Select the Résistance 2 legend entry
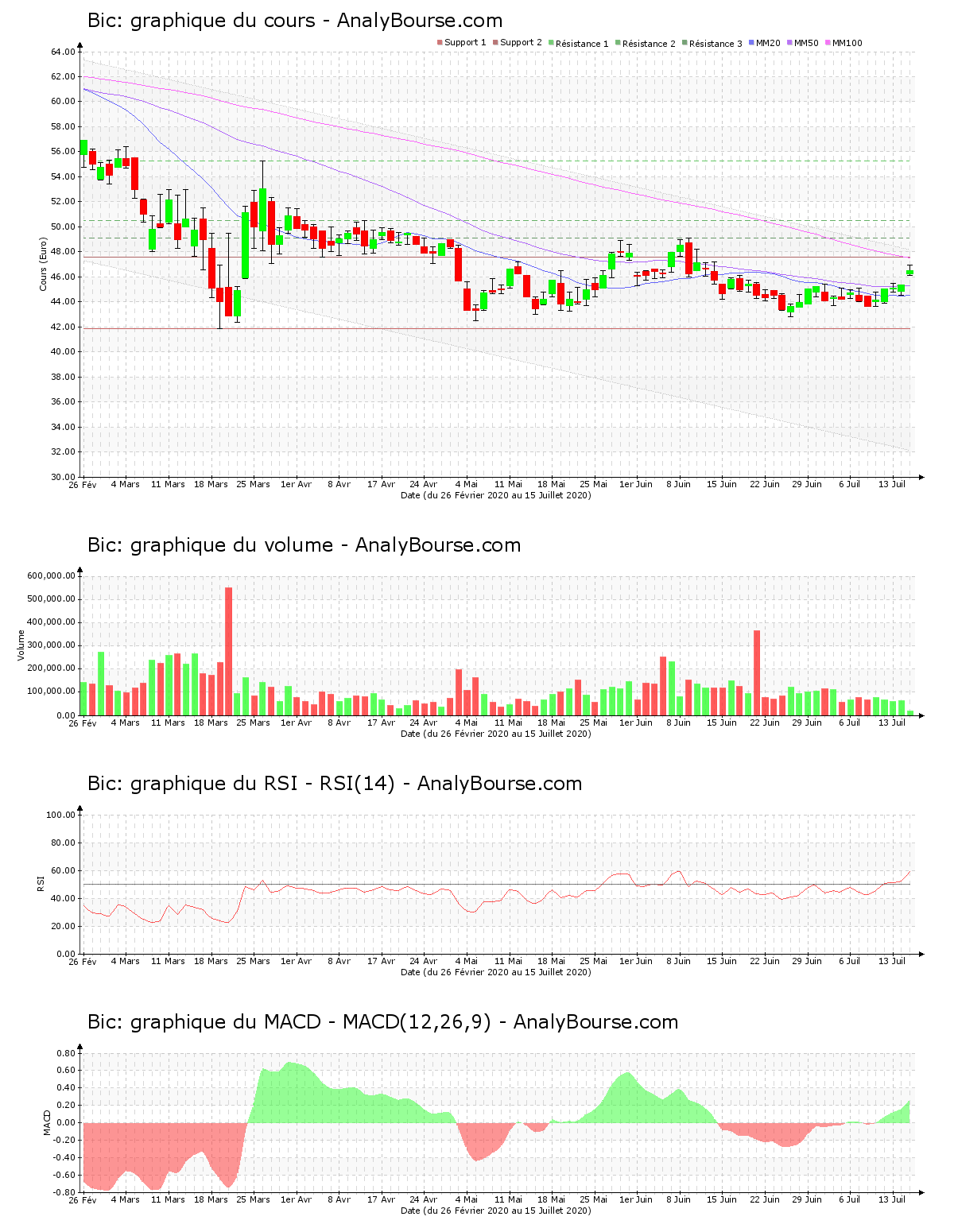This screenshot has height=1232, width=954. 645,43
